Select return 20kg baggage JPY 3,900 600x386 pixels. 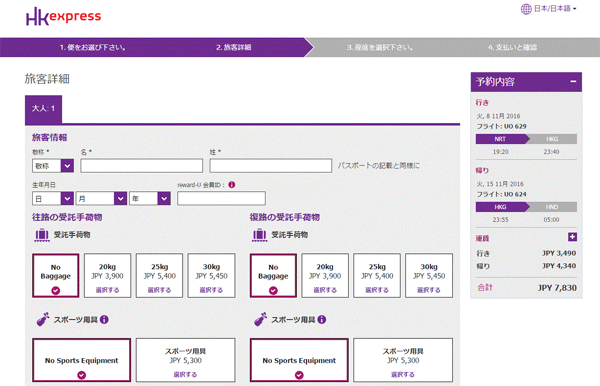325,275
